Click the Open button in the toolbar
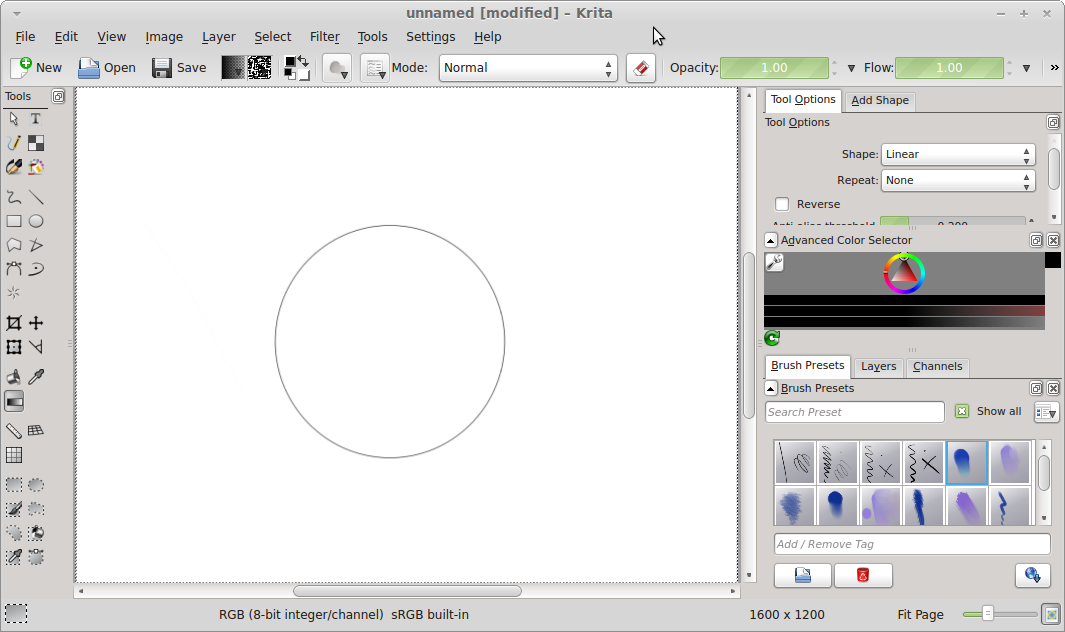The image size is (1065, 632). [107, 68]
